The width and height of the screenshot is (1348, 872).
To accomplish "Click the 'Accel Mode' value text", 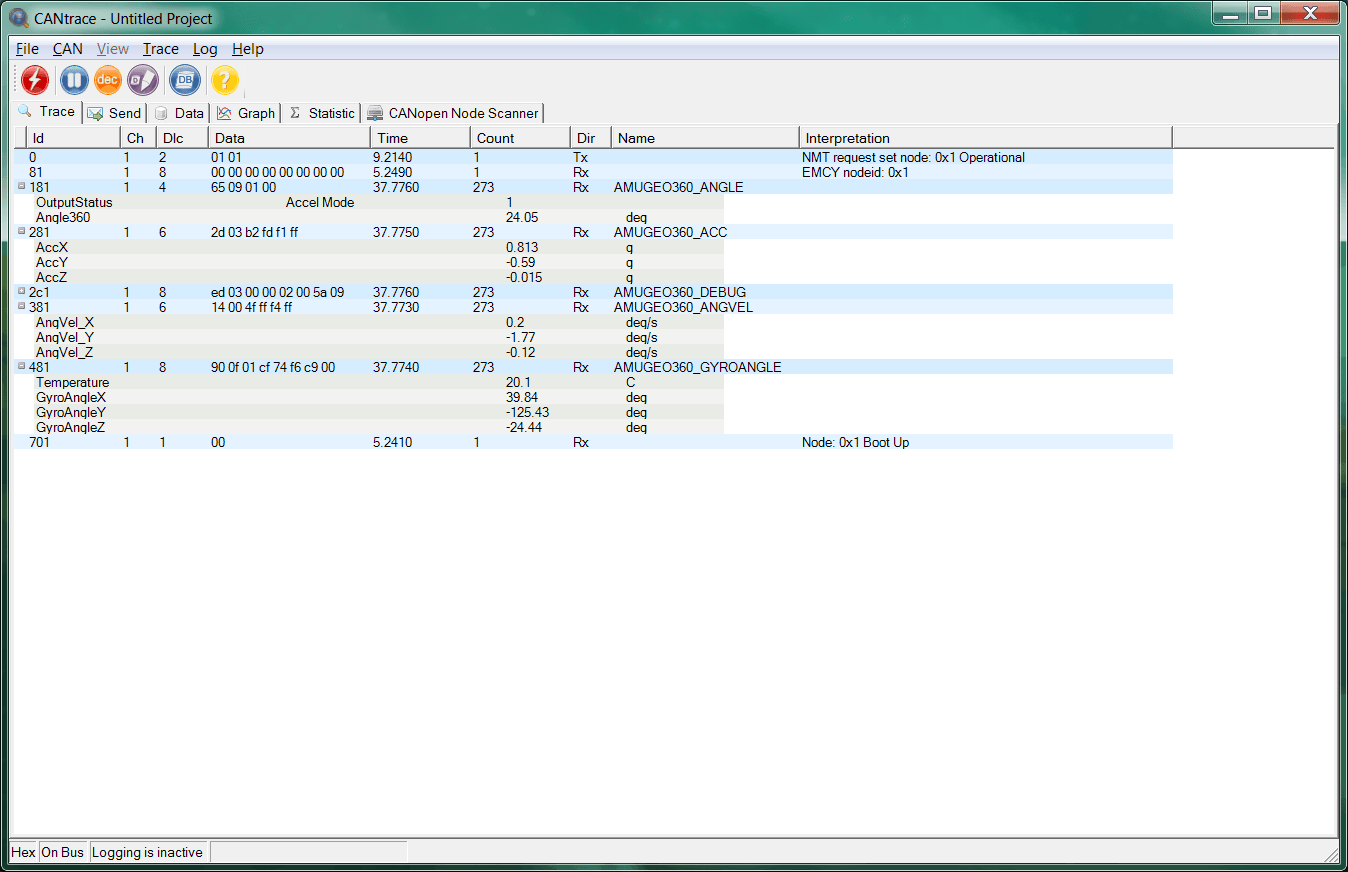I will point(320,202).
